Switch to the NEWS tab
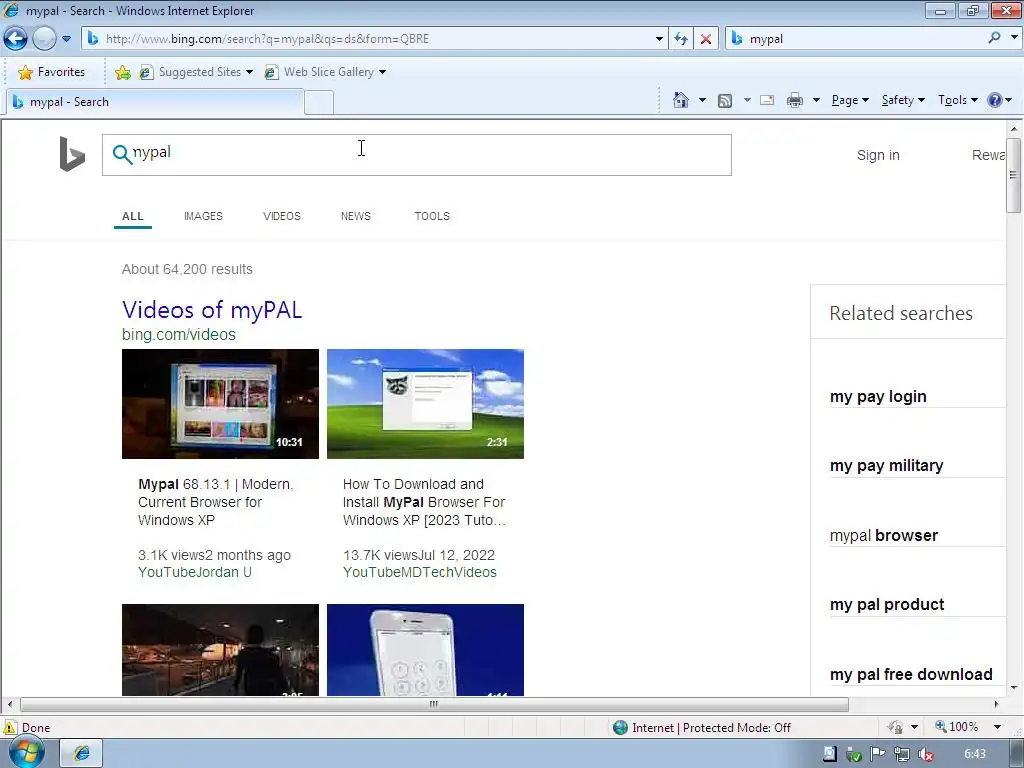The height and width of the screenshot is (768, 1024). pos(356,216)
